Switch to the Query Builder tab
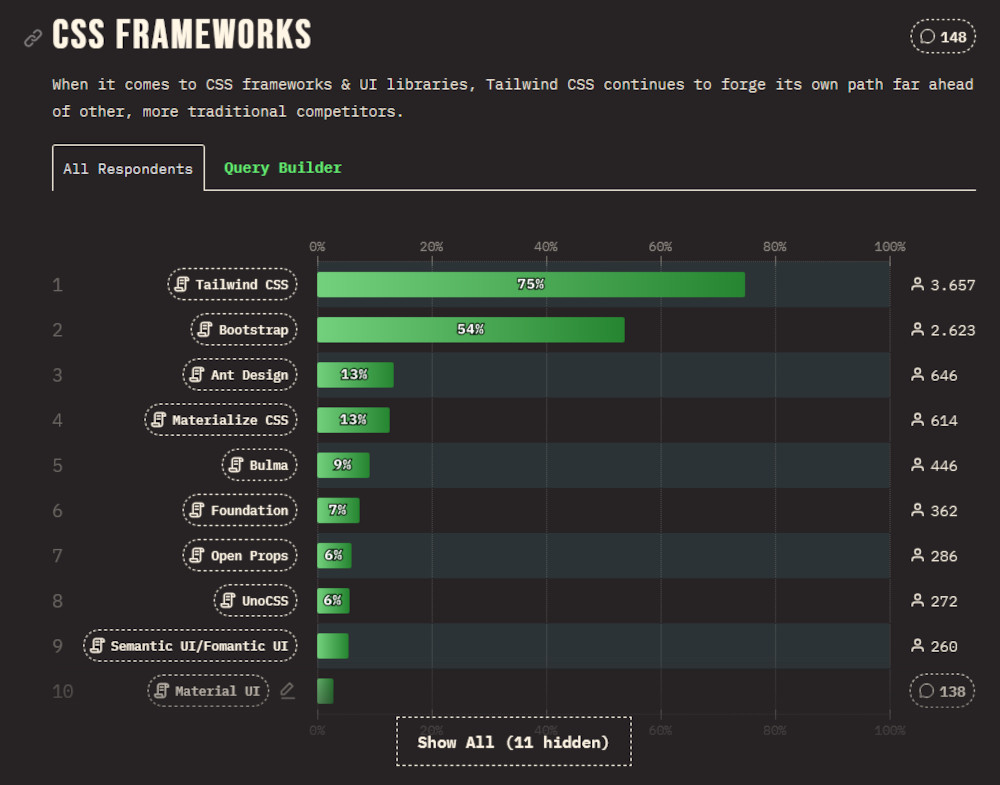The height and width of the screenshot is (785, 1000). point(283,168)
